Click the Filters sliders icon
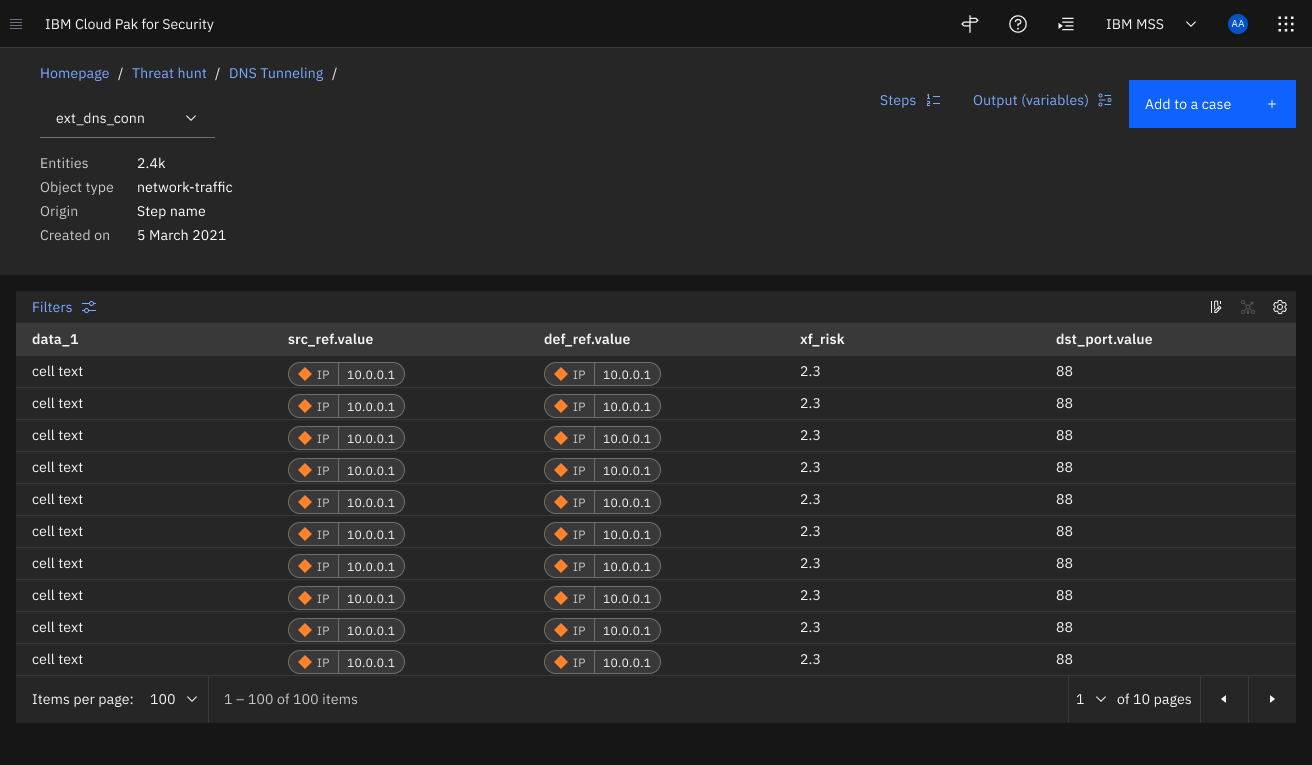 [89, 307]
